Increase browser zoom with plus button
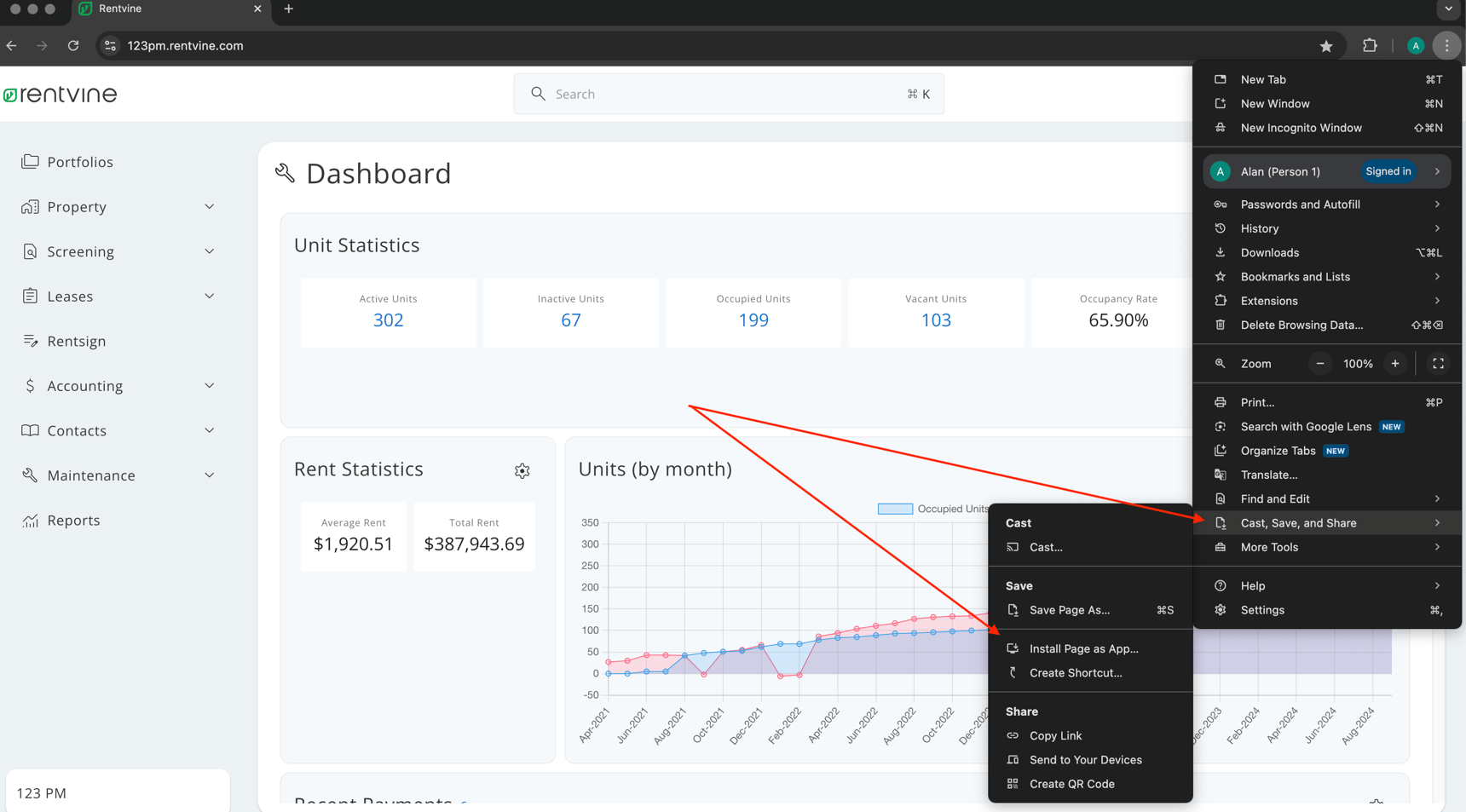 (x=1394, y=364)
